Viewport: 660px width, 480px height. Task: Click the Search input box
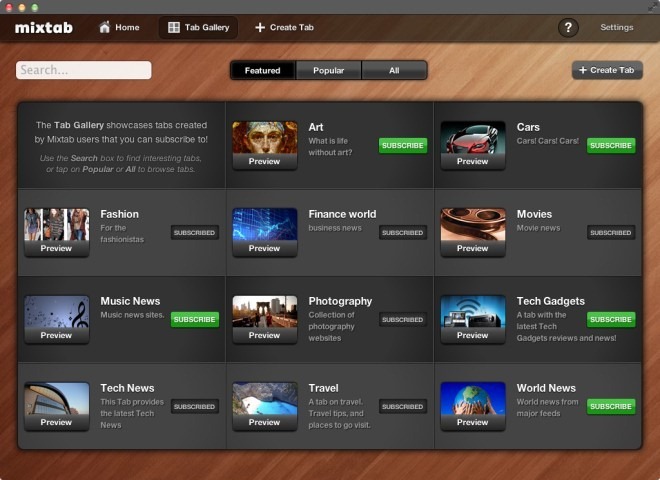pyautogui.click(x=84, y=70)
